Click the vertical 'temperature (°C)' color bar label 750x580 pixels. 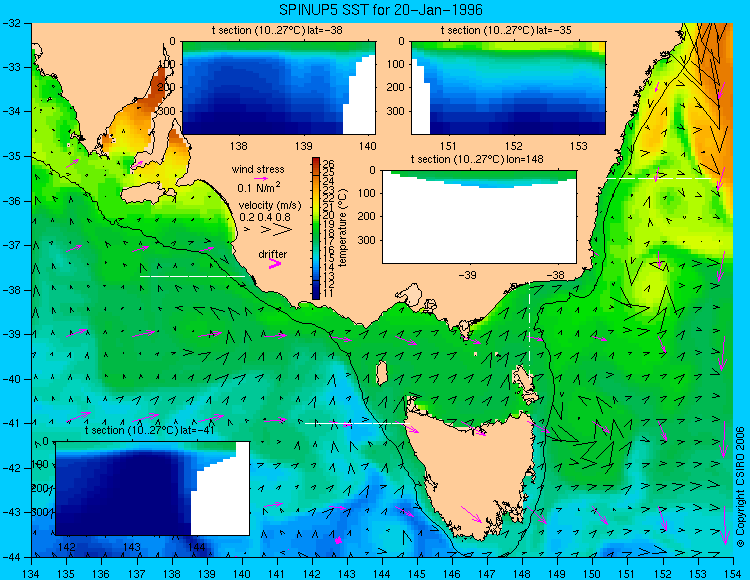[342, 228]
